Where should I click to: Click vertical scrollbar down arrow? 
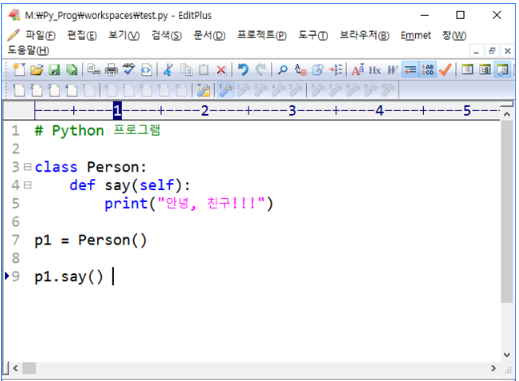point(507,355)
